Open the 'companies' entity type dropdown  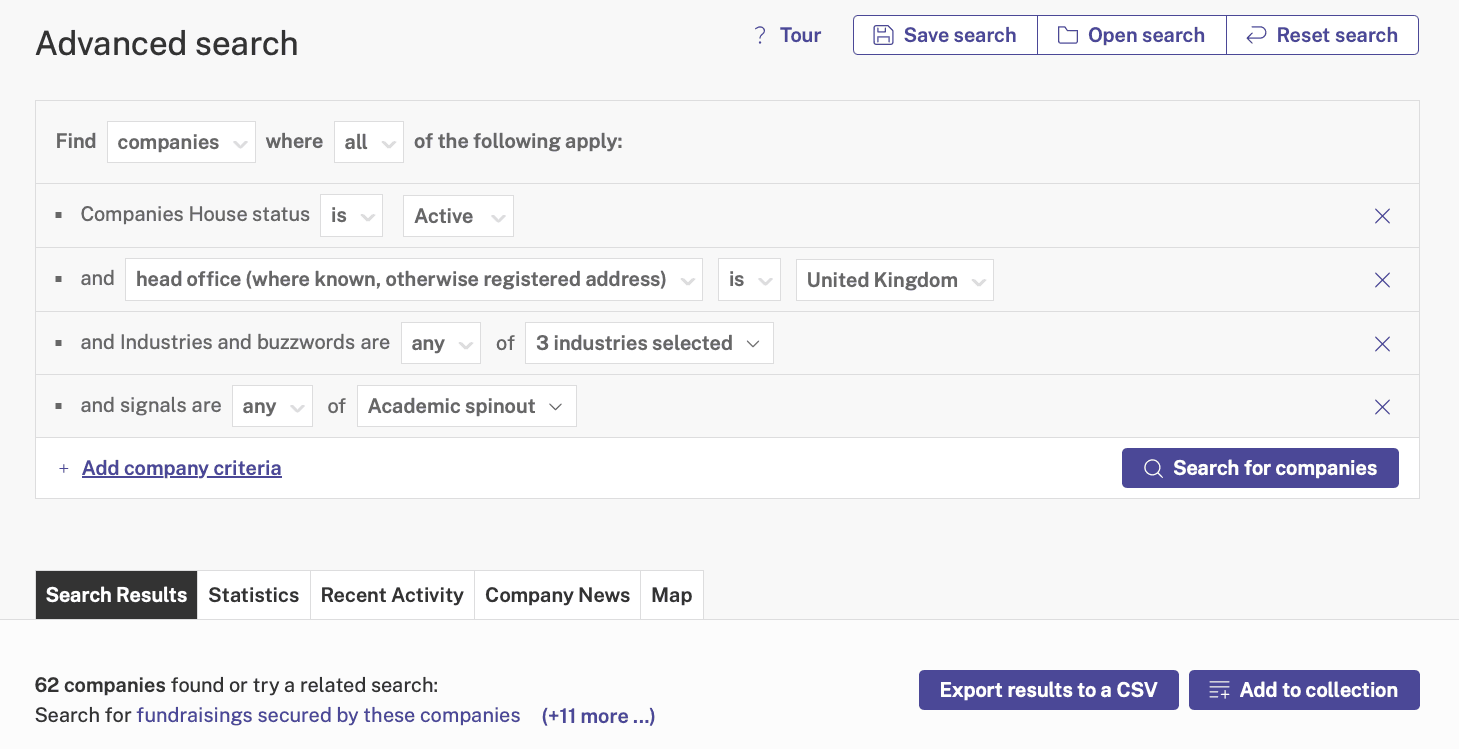pyautogui.click(x=181, y=142)
